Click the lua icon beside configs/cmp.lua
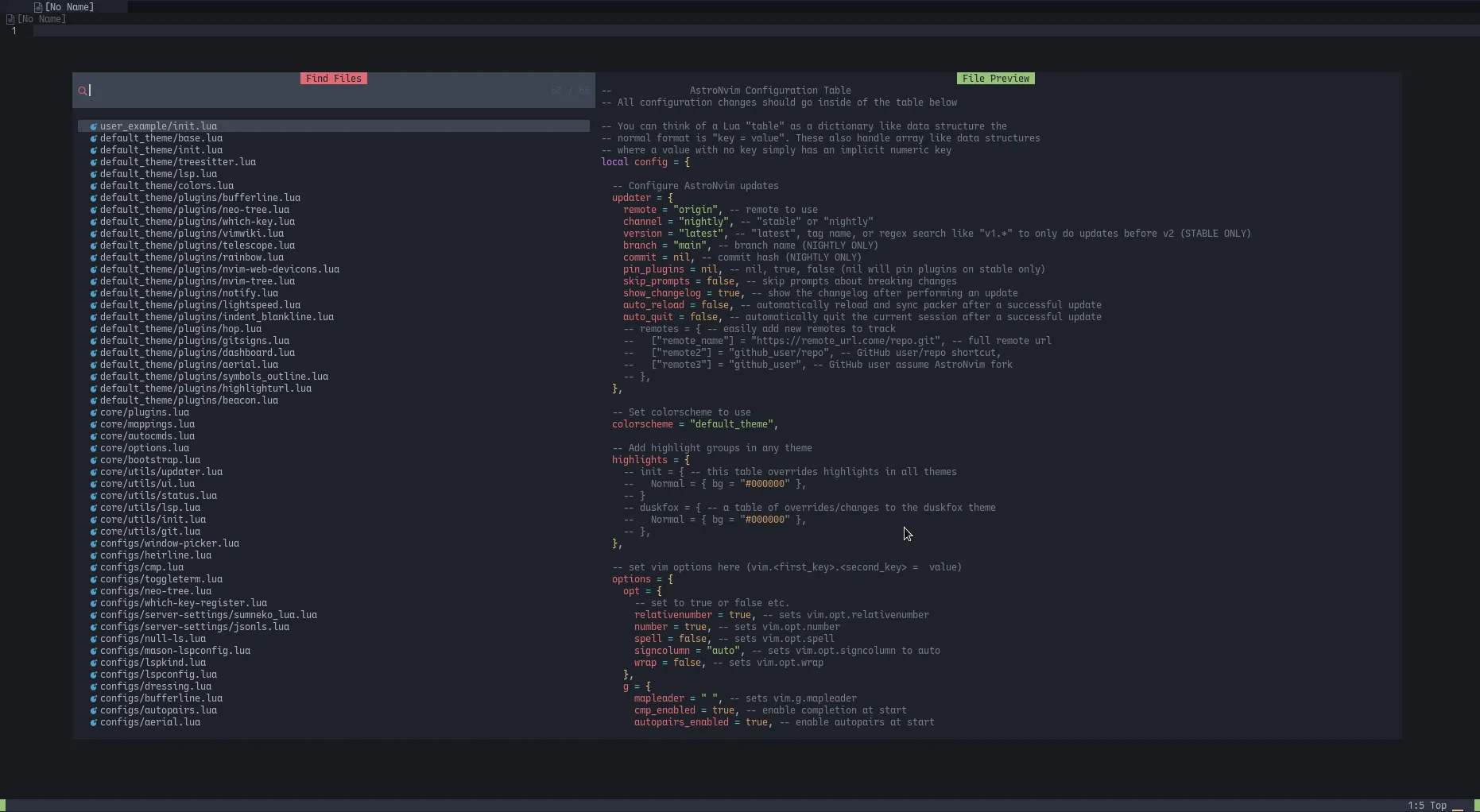The width and height of the screenshot is (1480, 812). tap(93, 567)
